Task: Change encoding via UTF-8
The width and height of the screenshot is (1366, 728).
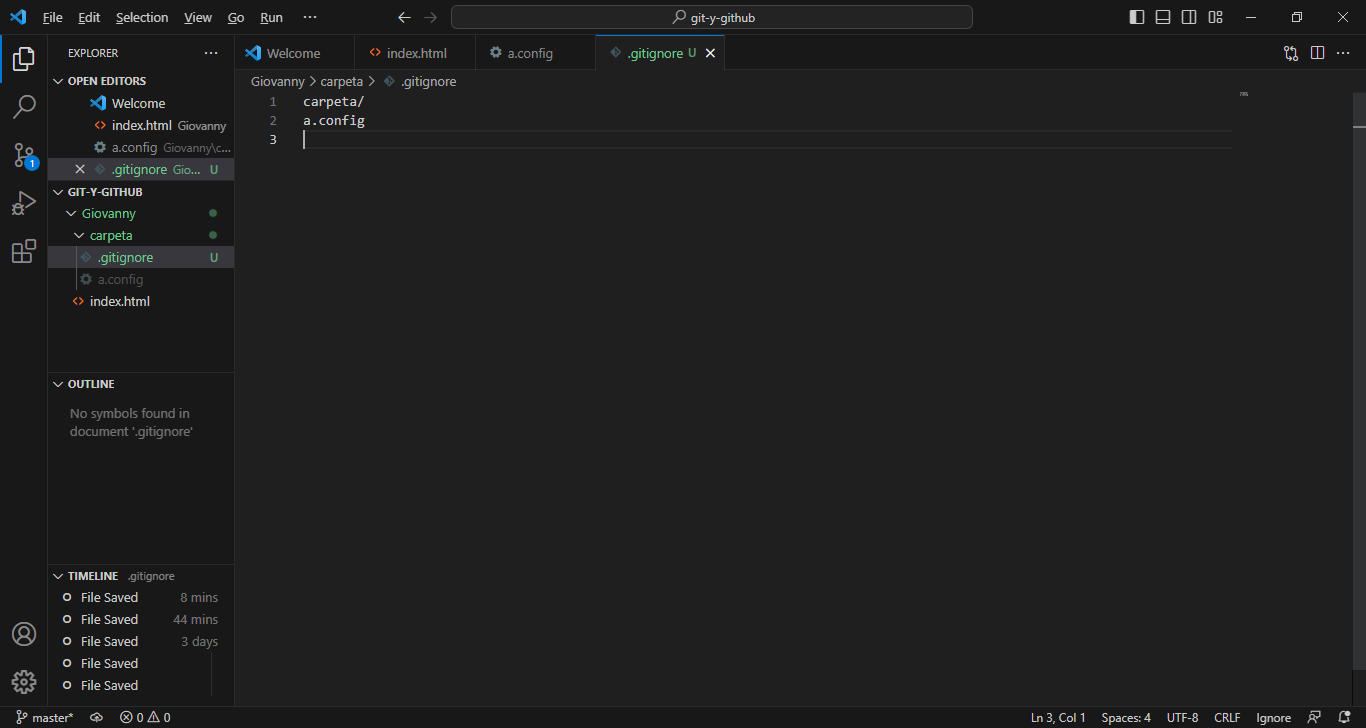Action: pyautogui.click(x=1182, y=717)
